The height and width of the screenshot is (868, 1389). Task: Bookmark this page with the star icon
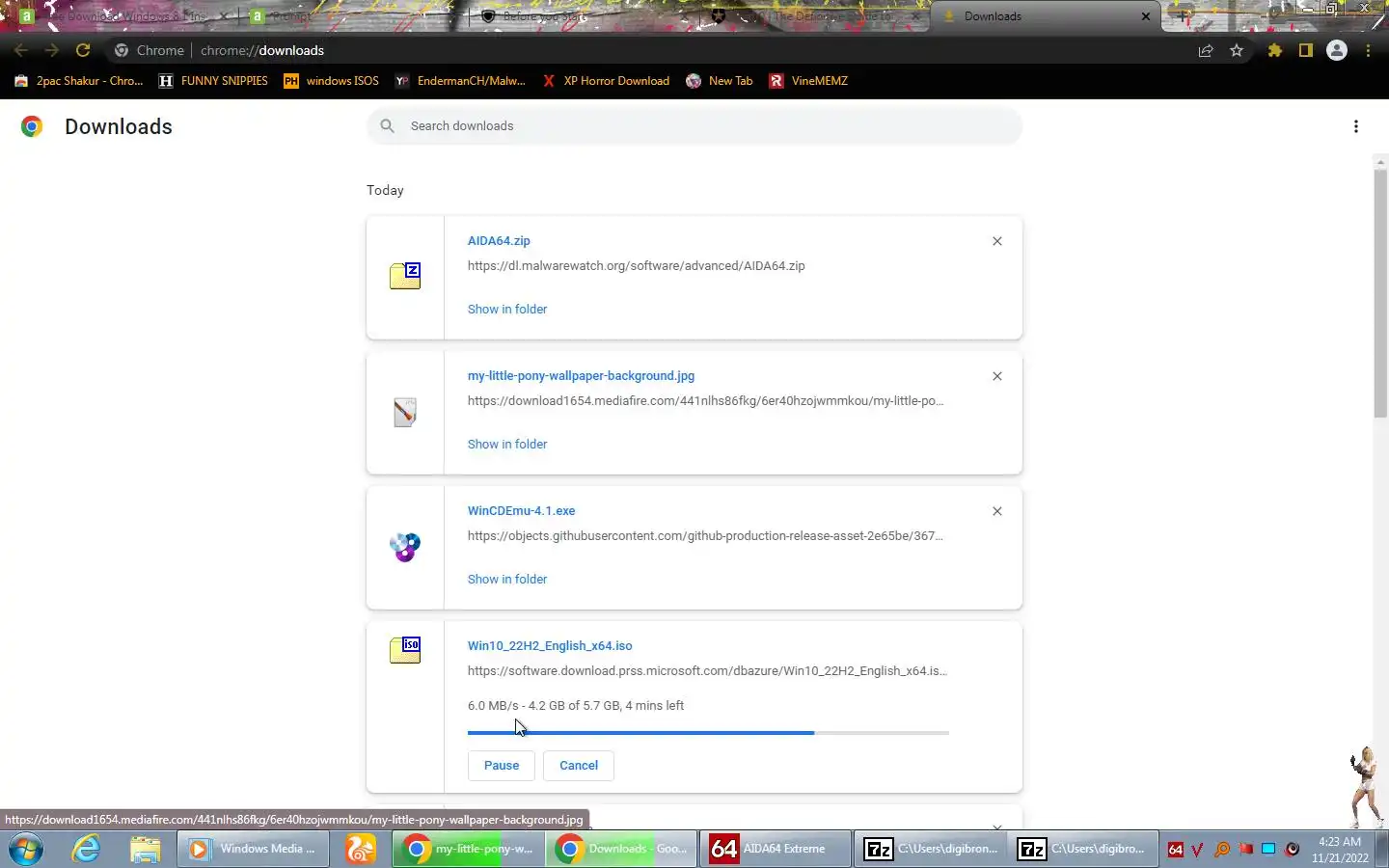pos(1237,50)
